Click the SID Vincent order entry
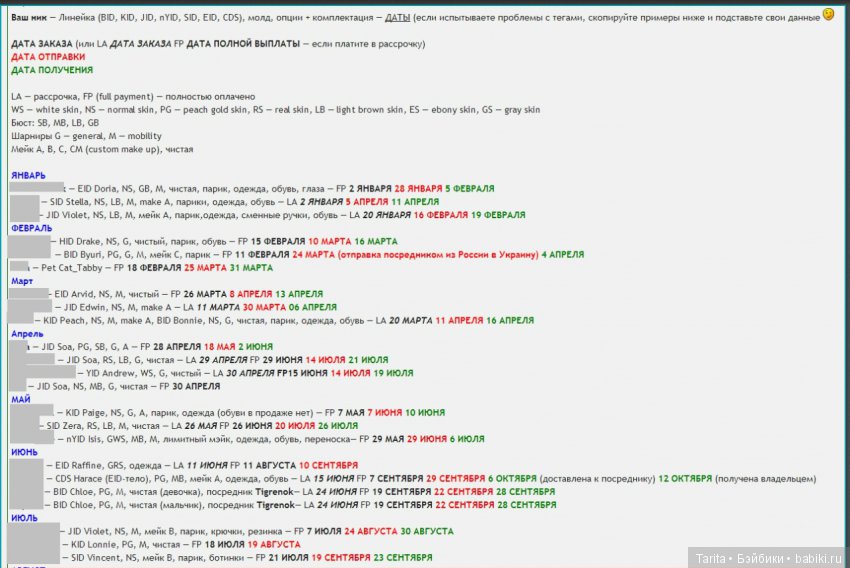 pyautogui.click(x=105, y=557)
